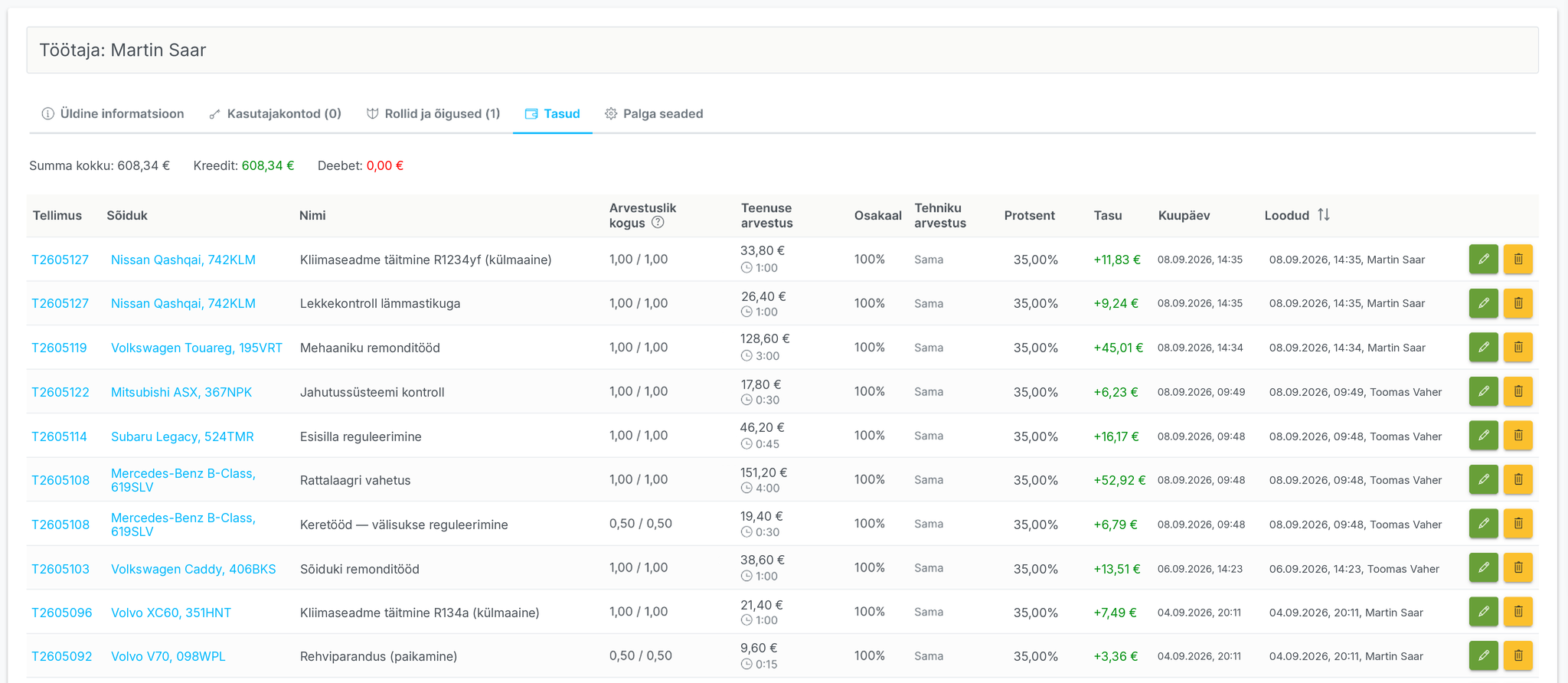This screenshot has height=683, width=1568.
Task: Show help for Arvestuslik kogus column
Action: (x=658, y=223)
